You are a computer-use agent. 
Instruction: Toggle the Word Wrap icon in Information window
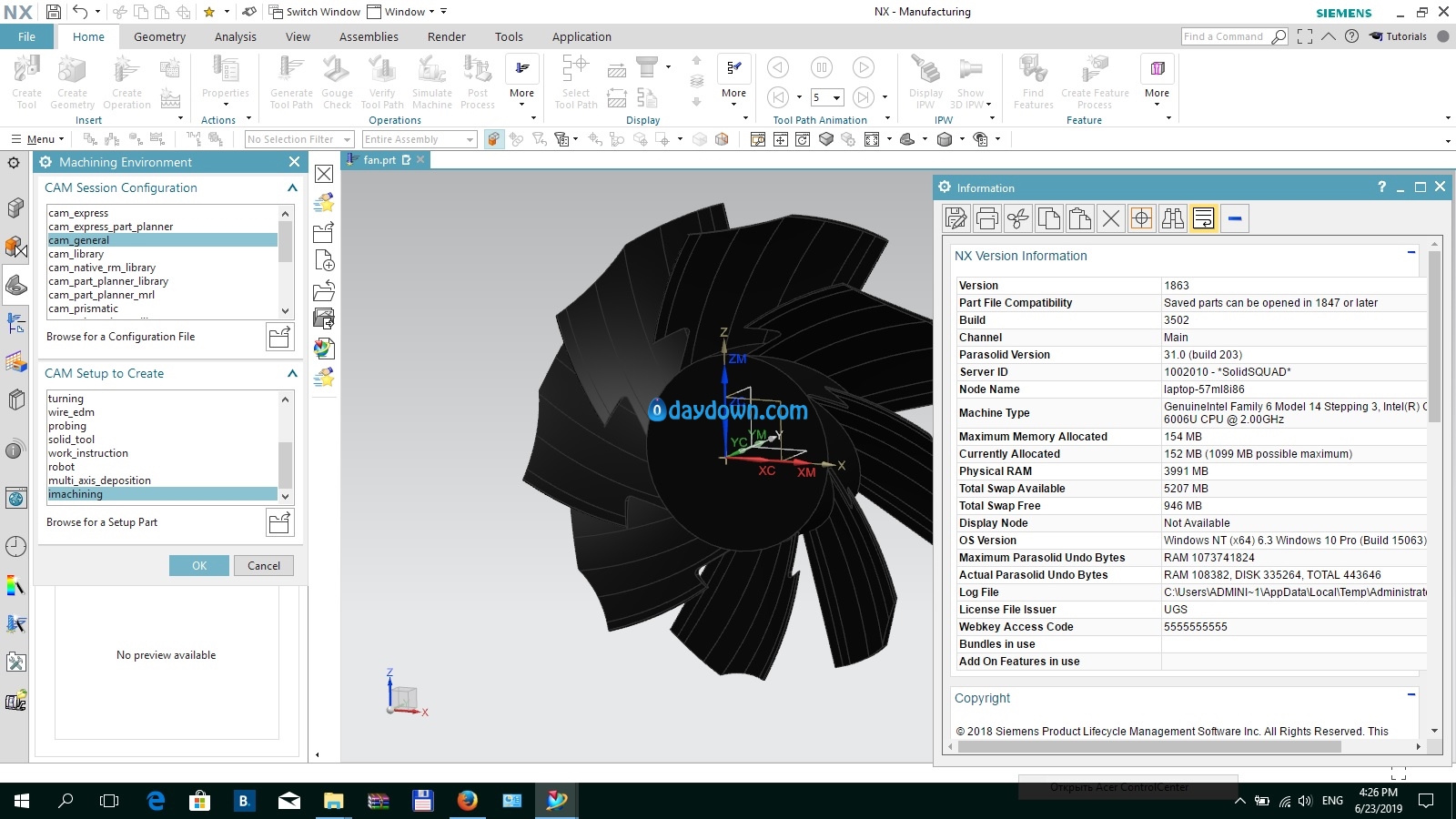tap(1204, 218)
